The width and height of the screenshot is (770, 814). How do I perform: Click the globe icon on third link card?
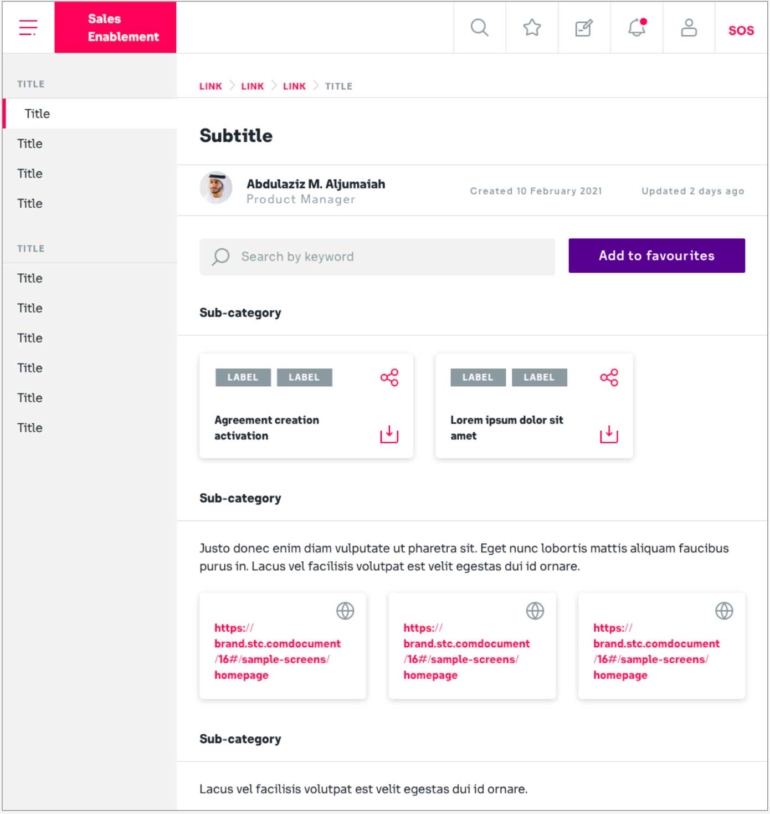coord(724,610)
